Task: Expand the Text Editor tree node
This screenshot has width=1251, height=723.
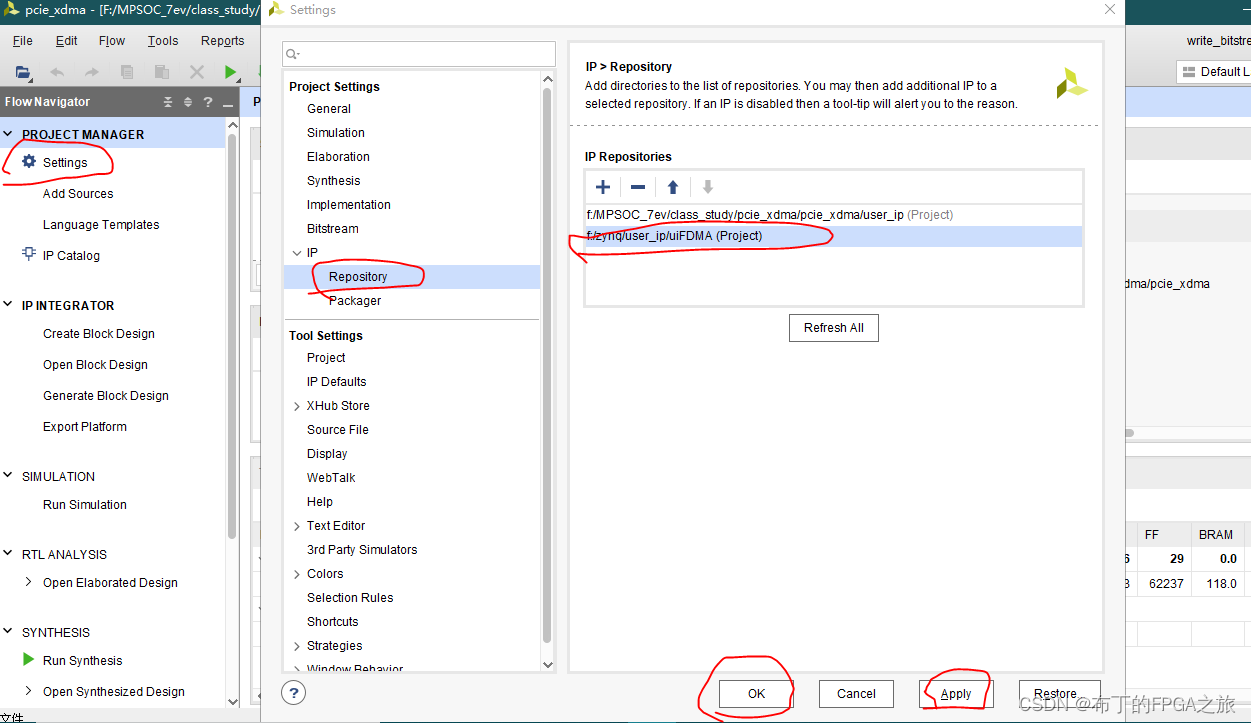Action: [x=296, y=526]
